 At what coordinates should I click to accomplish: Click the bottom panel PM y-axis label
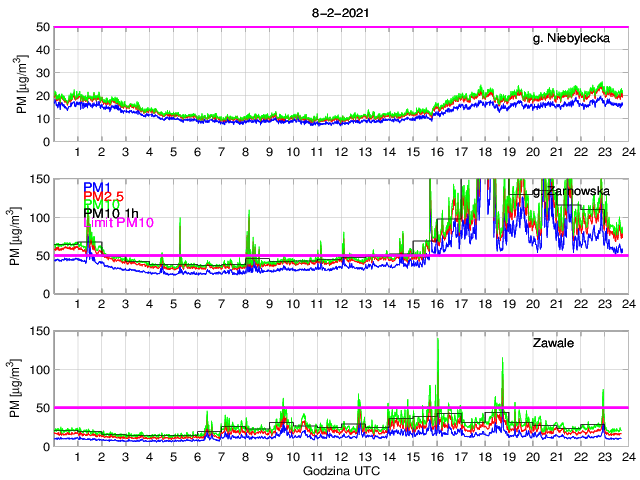(x=20, y=388)
